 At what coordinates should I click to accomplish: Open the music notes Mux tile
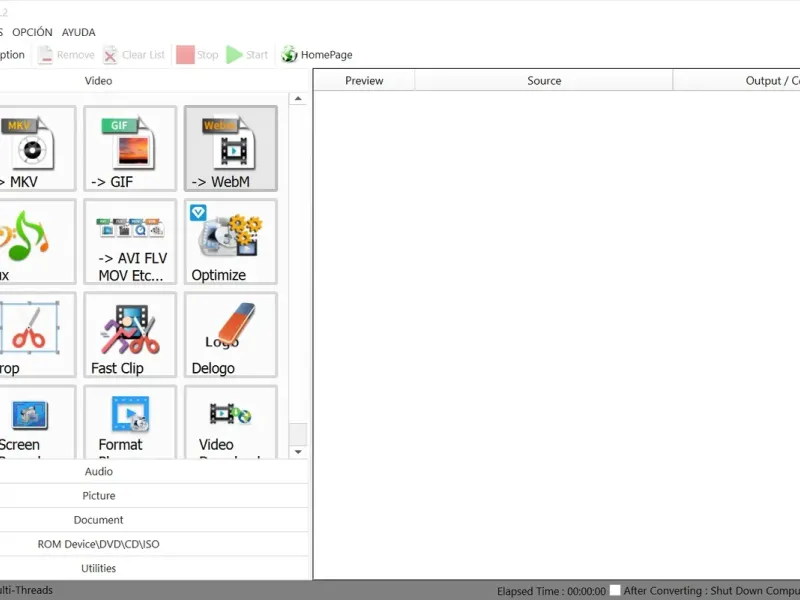(38, 241)
